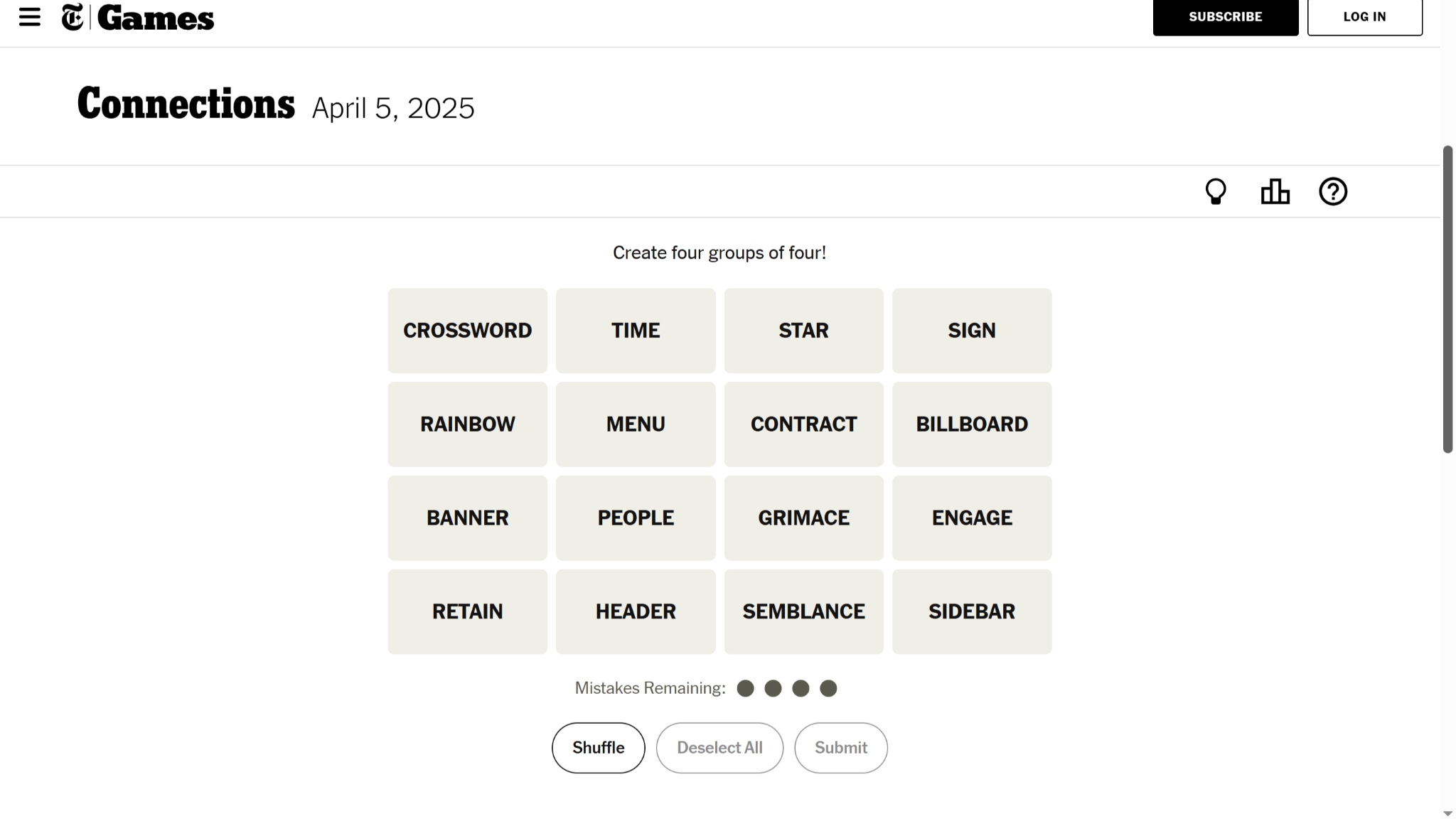Screen dimensions: 1456x819
Task: Tap the MENU word tile
Action: coord(636,424)
